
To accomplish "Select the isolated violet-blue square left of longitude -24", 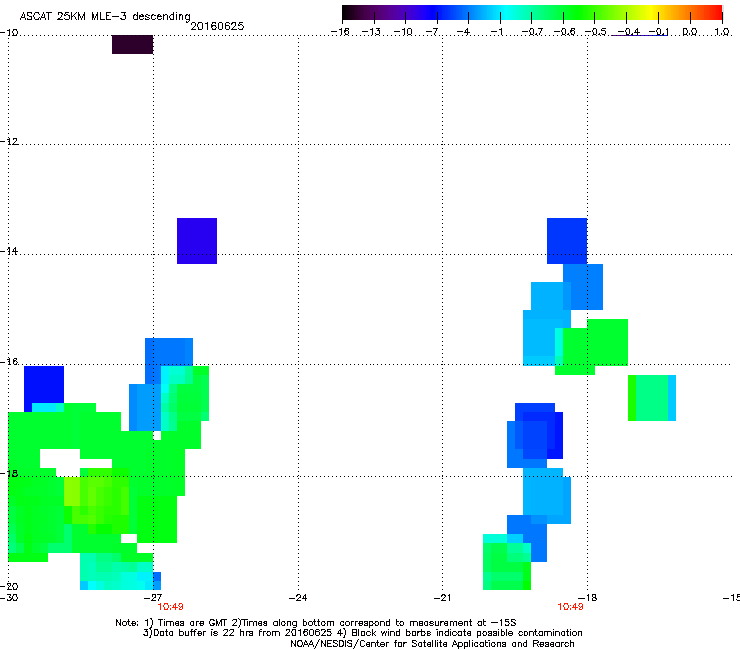I will [x=197, y=241].
